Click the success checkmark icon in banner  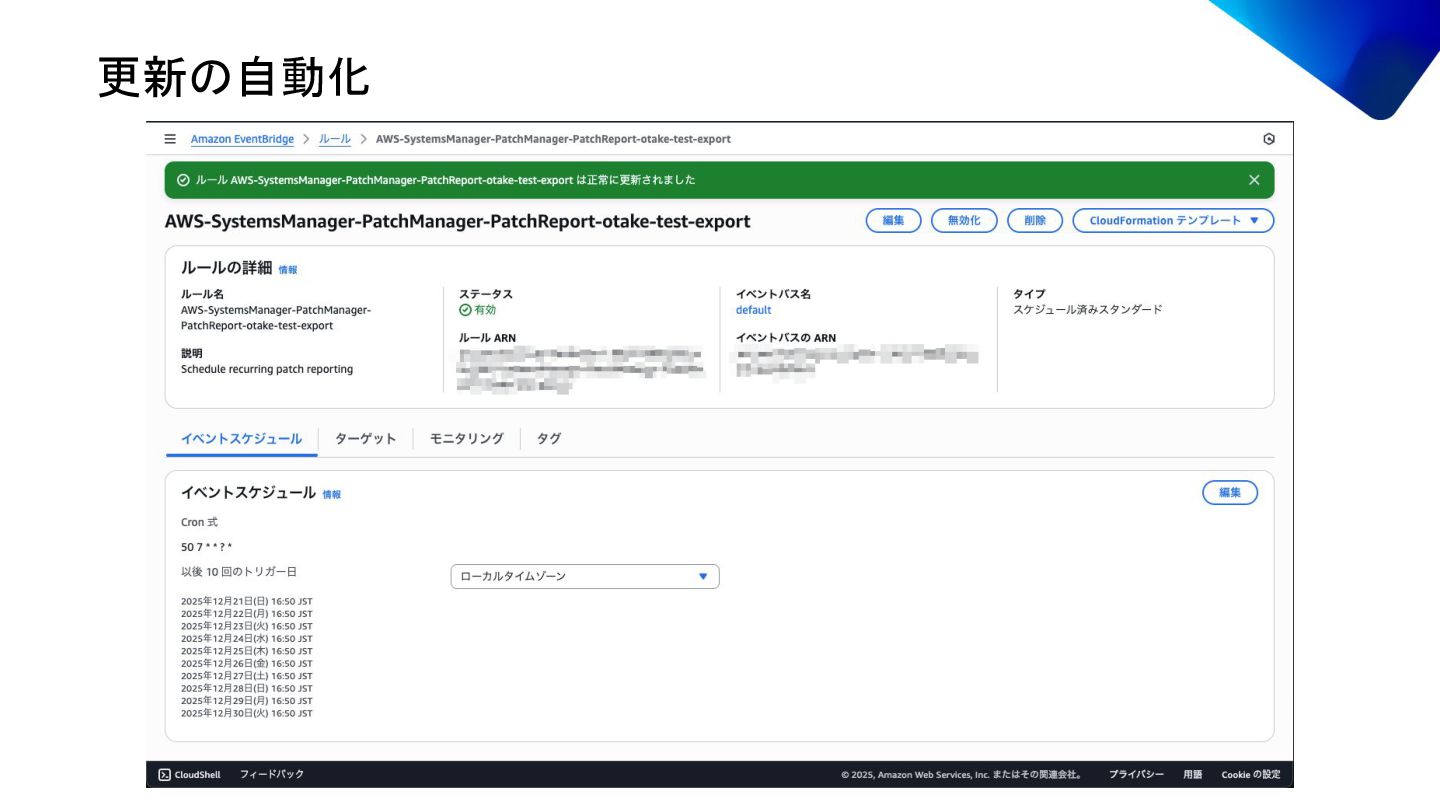pyautogui.click(x=183, y=180)
